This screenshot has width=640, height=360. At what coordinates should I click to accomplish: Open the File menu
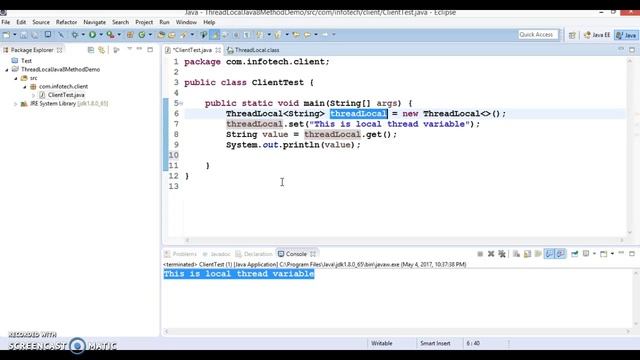6,22
